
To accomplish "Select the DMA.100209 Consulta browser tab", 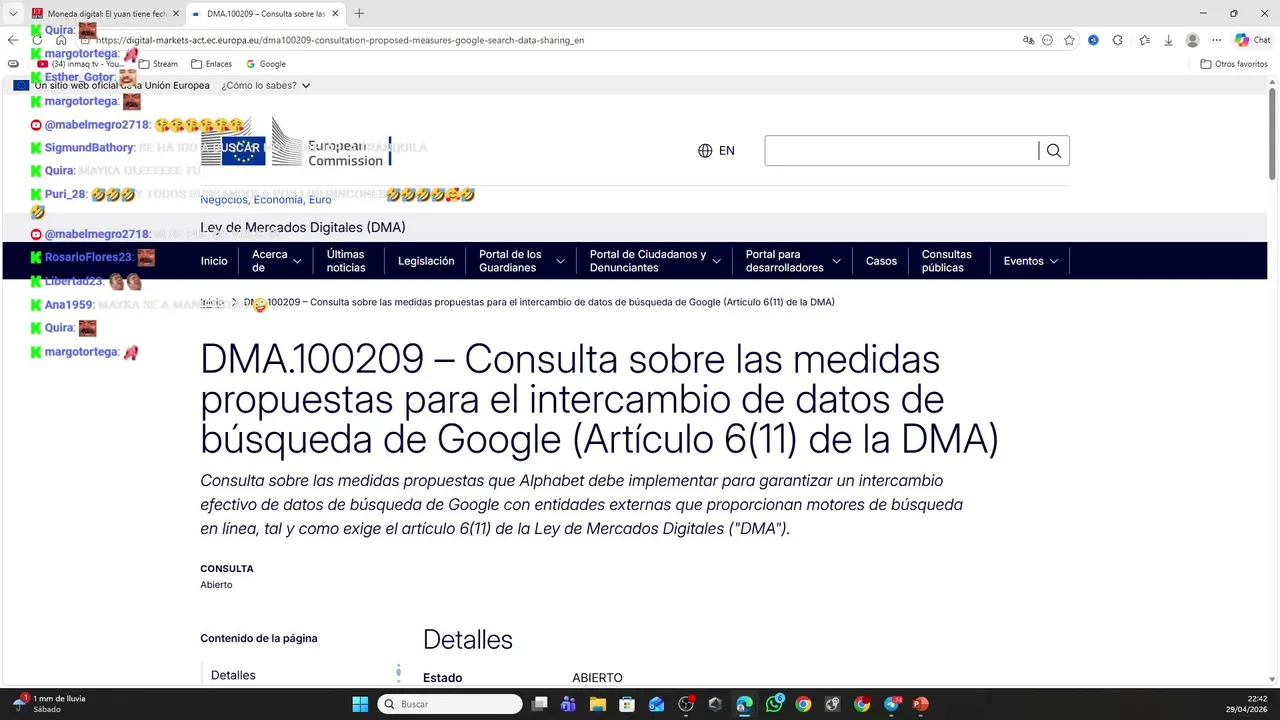I will point(265,14).
